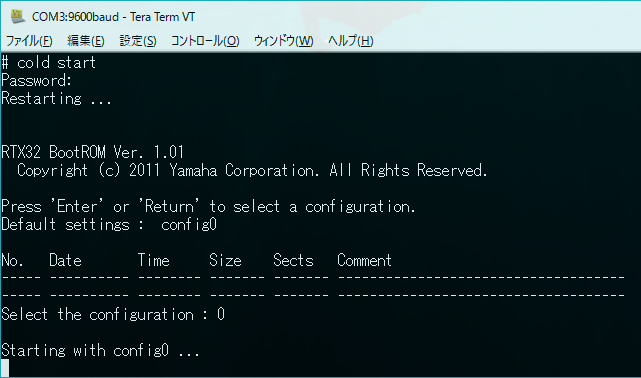Click the Comment column header
This screenshot has height=378, width=641.
[x=364, y=260]
